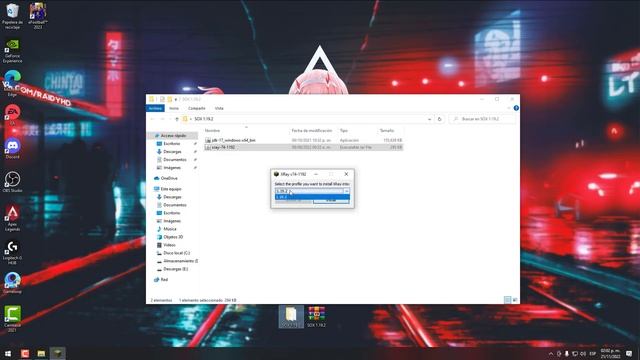
Task: Show hidden system tray icons
Action: click(551, 353)
